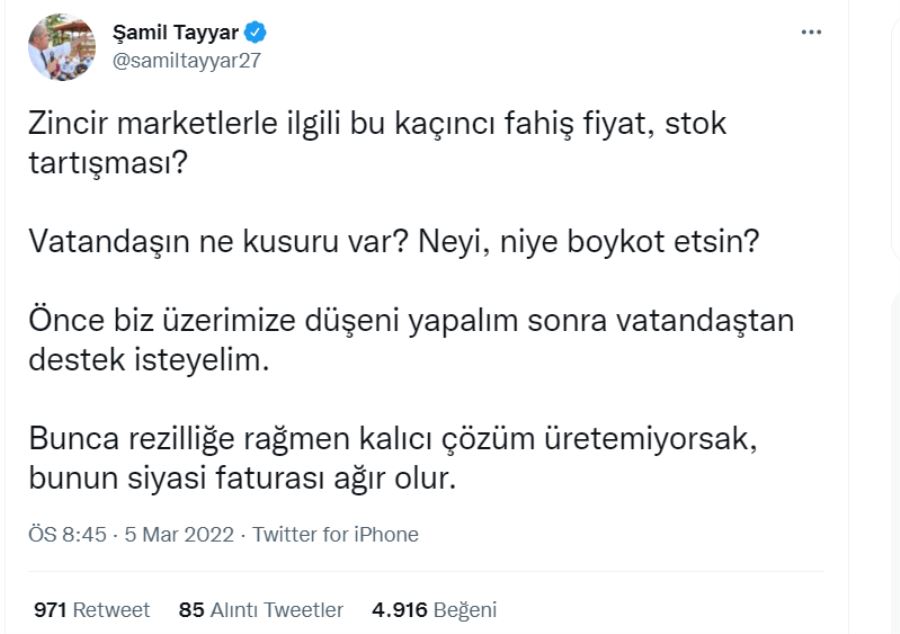This screenshot has height=634, width=900.
Task: Open the 85 Alıntı Tweetler list
Action: 261,609
